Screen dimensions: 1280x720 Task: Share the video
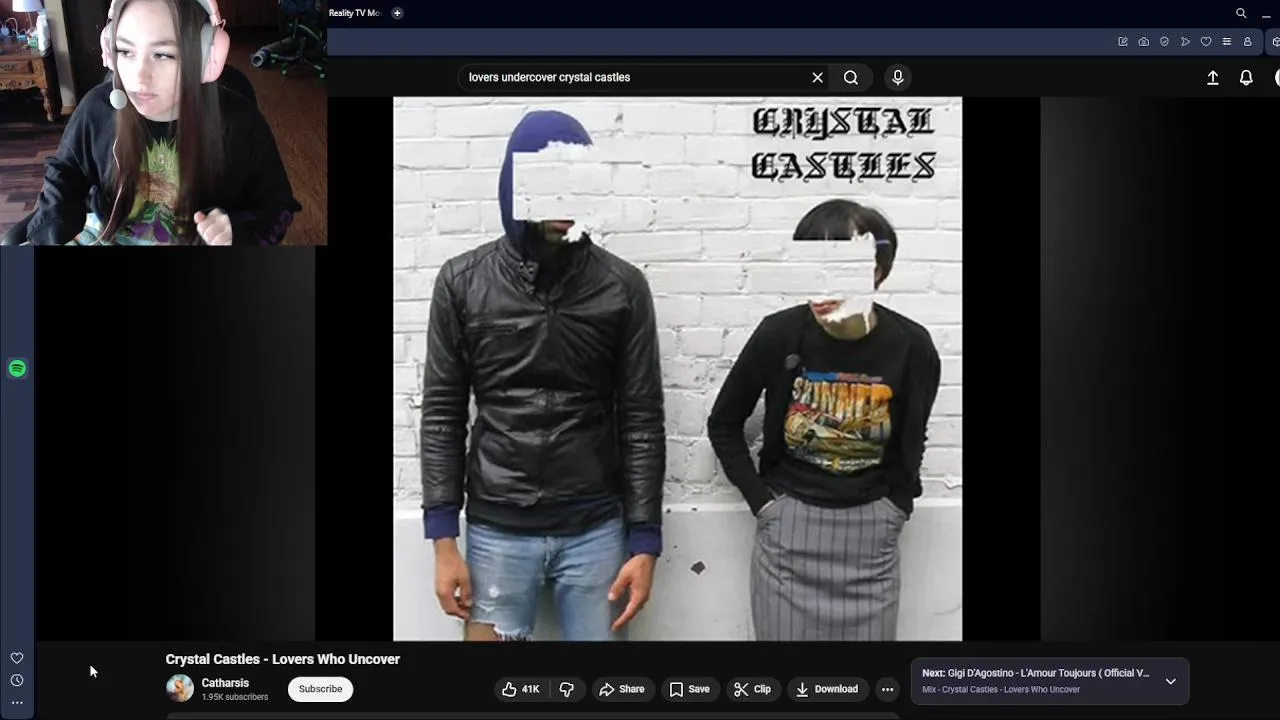coord(621,689)
